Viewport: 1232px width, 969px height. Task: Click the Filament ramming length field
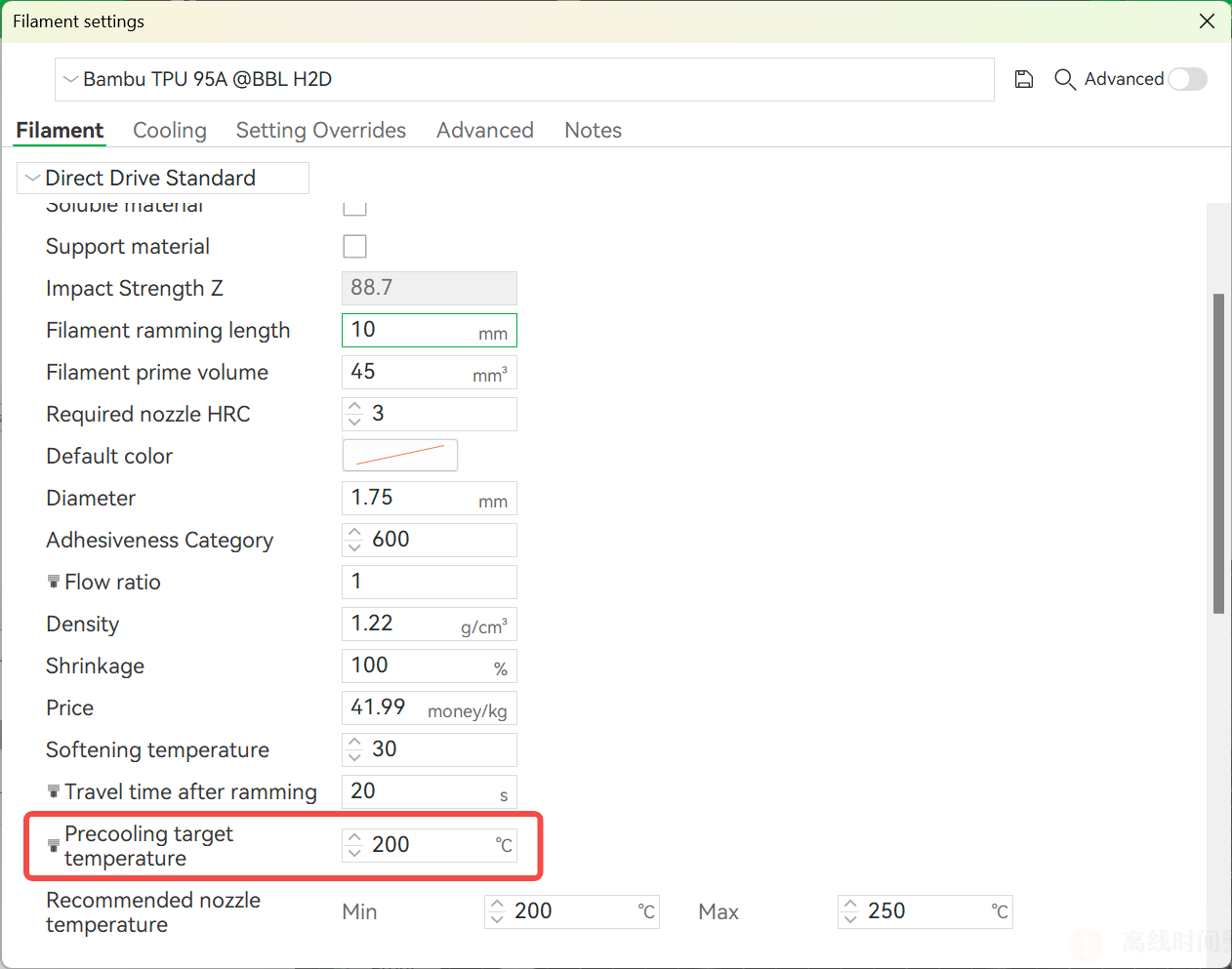click(x=430, y=330)
